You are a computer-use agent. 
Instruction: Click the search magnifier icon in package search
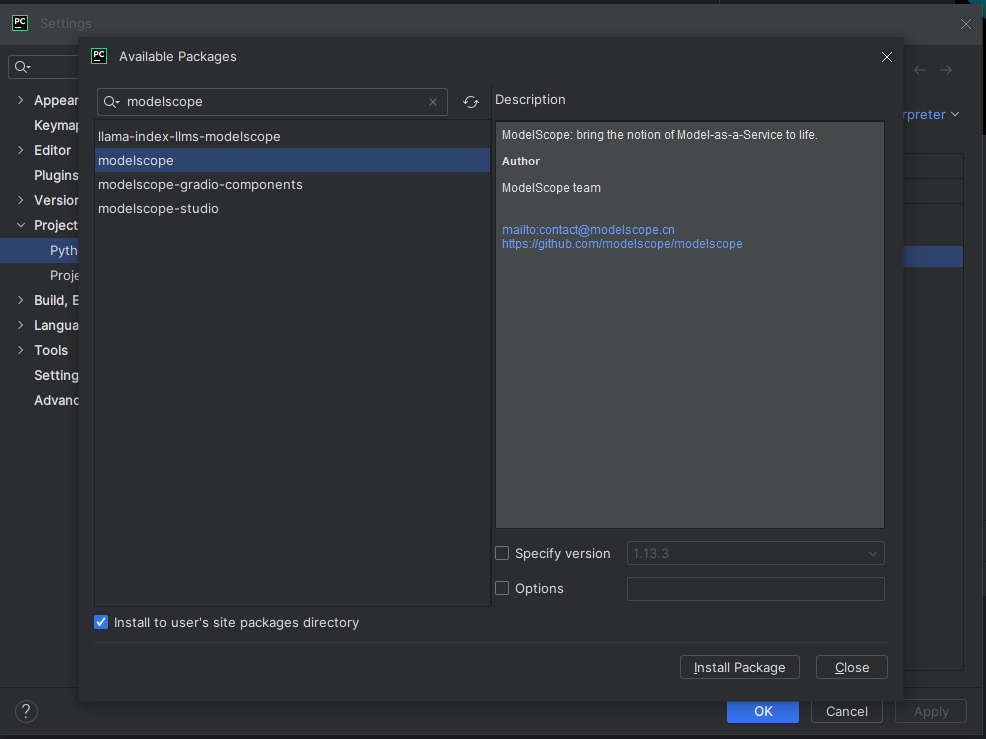pyautogui.click(x=111, y=102)
